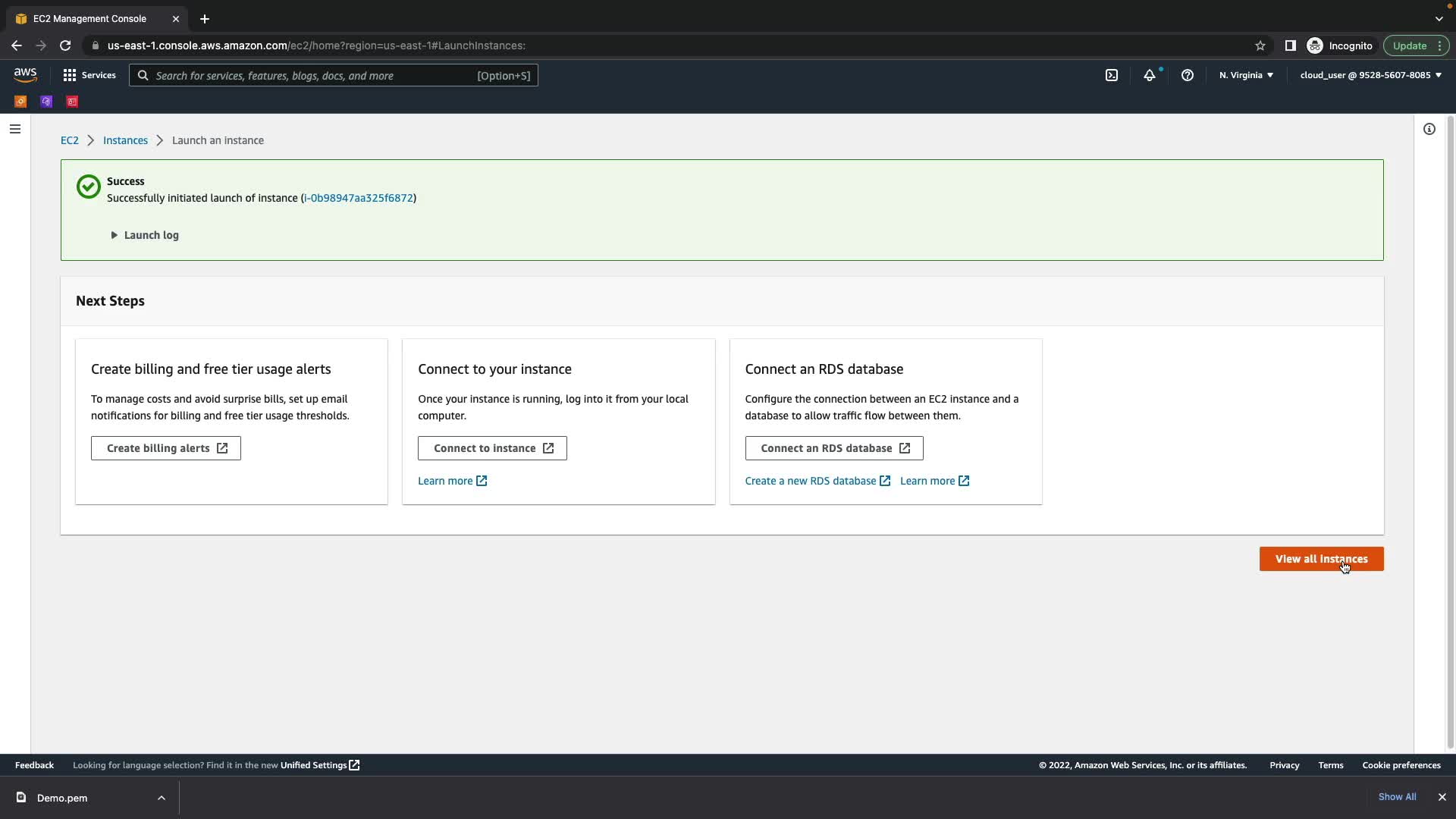The width and height of the screenshot is (1456, 819).
Task: Click Connect to instance button
Action: click(492, 448)
